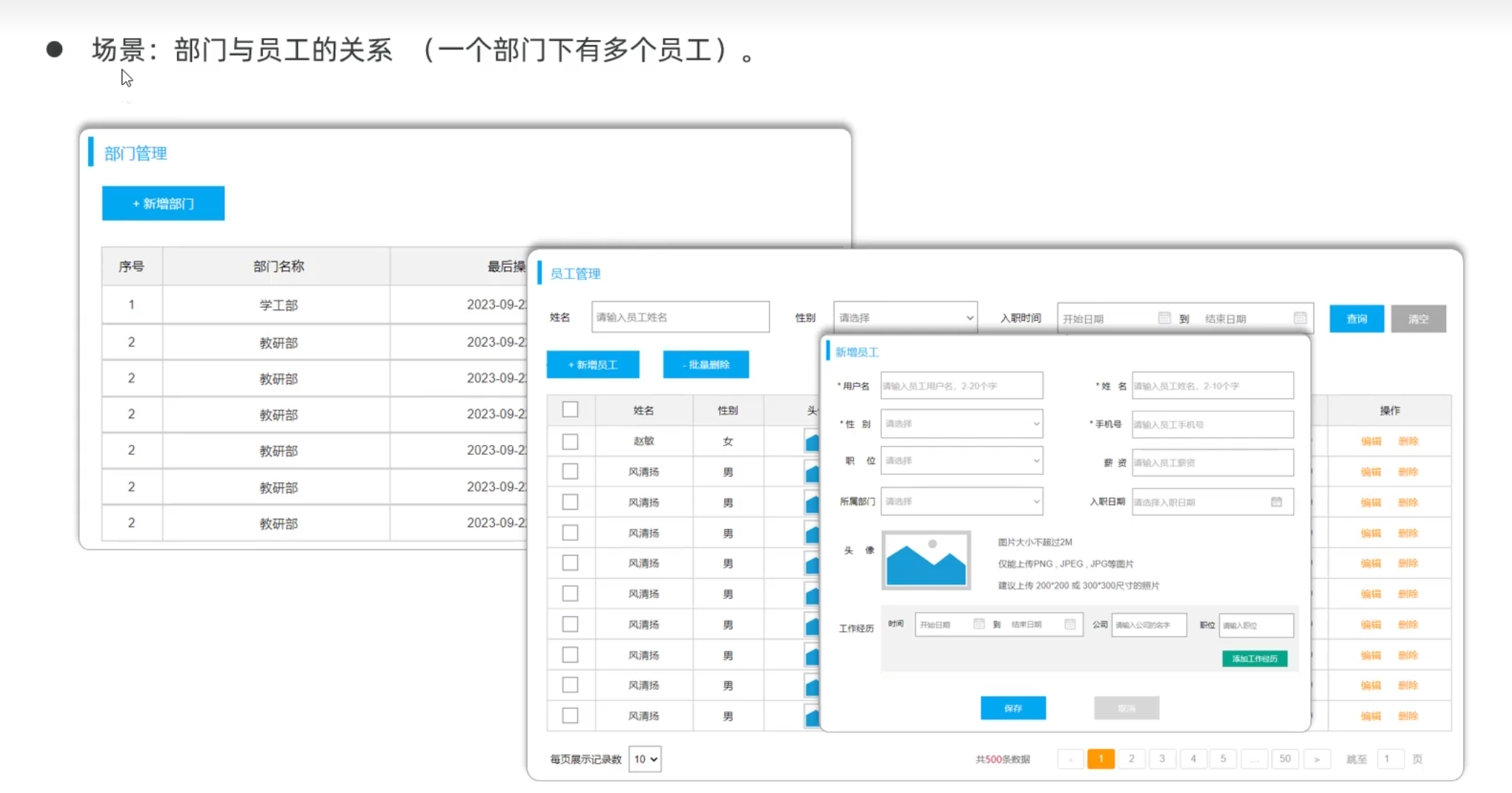This screenshot has width=1512, height=793.
Task: Check the last row's employee checkbox
Action: point(570,716)
